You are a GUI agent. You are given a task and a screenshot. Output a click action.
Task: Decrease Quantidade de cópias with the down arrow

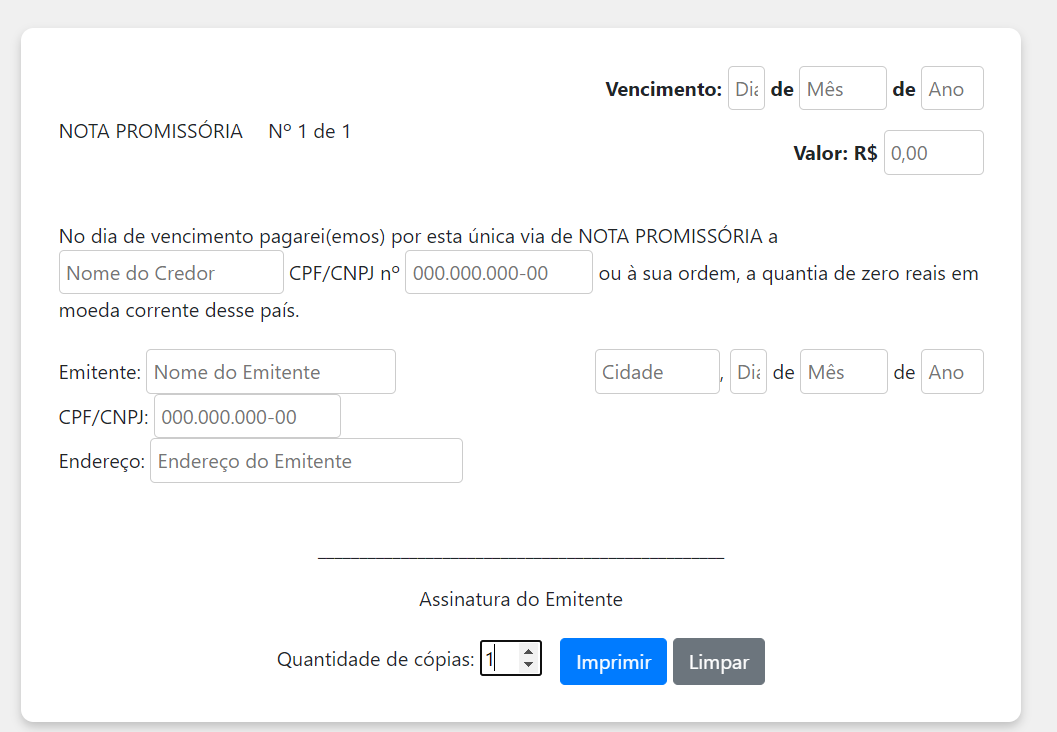[528, 664]
